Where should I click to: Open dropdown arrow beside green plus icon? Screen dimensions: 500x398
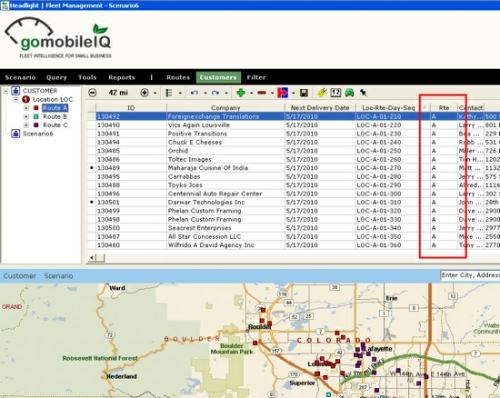click(x=251, y=93)
